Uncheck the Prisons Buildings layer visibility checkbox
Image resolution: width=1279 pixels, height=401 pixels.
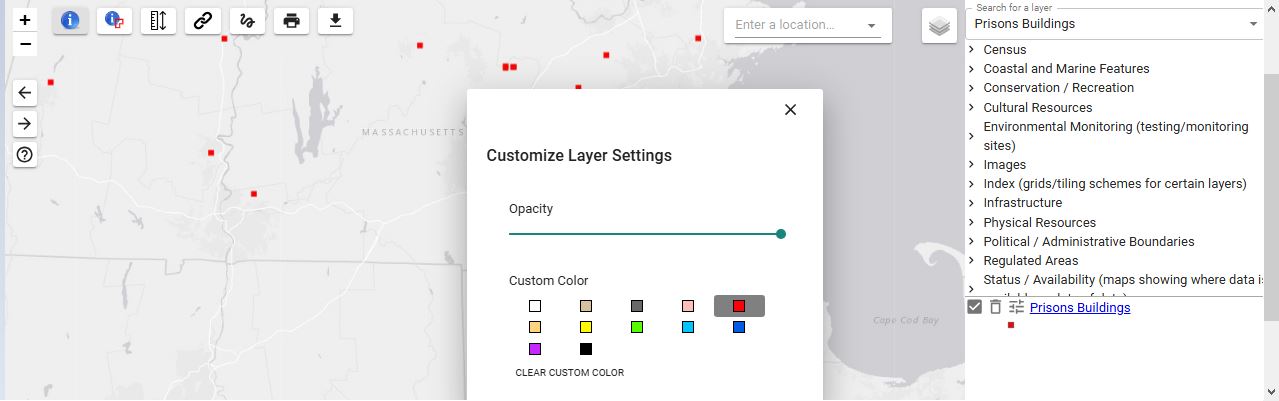coord(975,307)
